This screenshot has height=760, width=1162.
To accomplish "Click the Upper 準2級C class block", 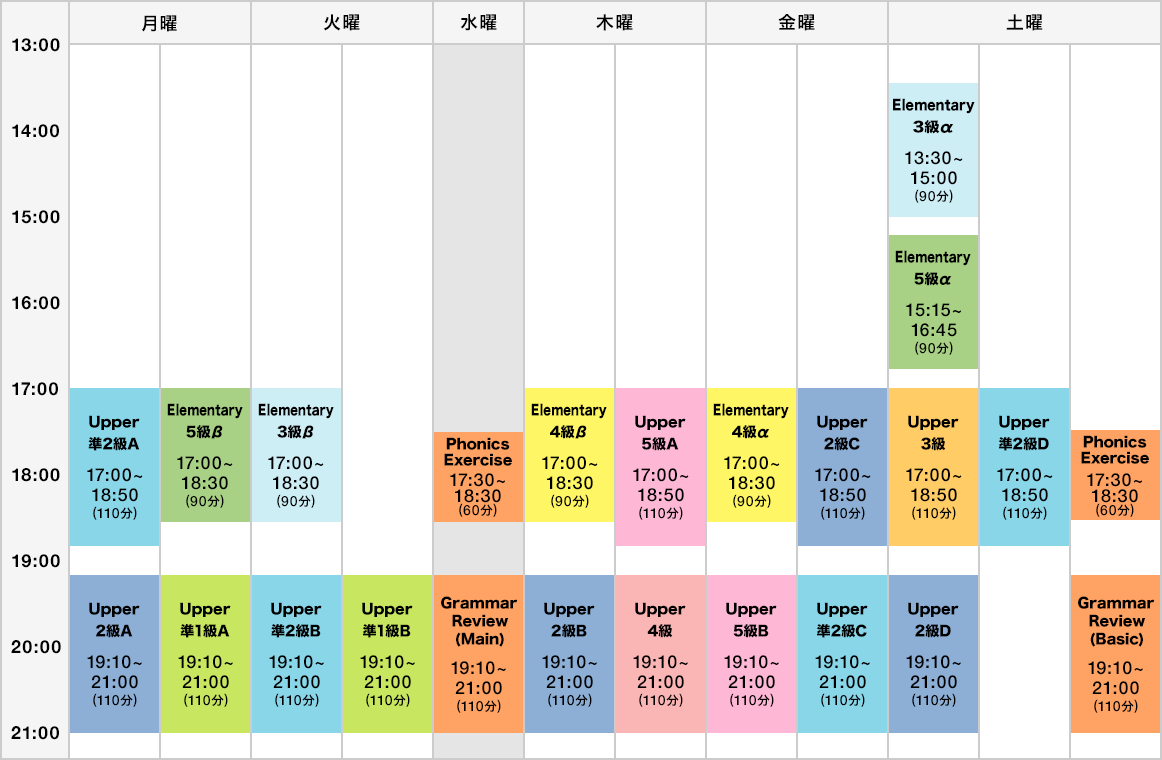I will [843, 653].
